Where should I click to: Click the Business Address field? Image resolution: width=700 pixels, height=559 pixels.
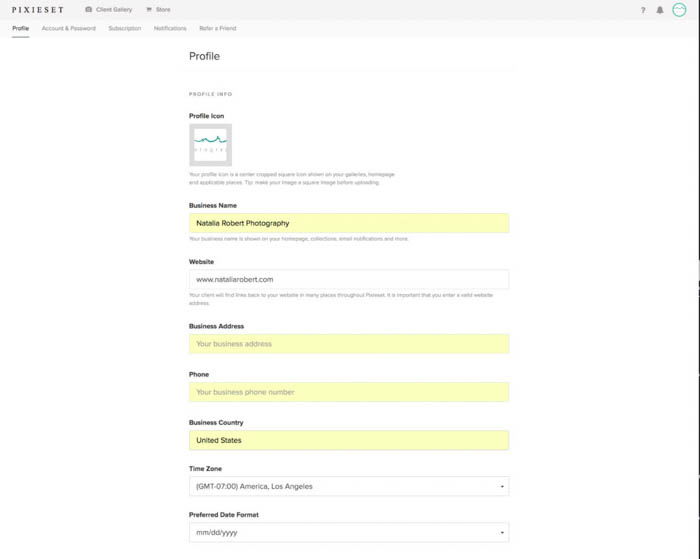pos(348,343)
